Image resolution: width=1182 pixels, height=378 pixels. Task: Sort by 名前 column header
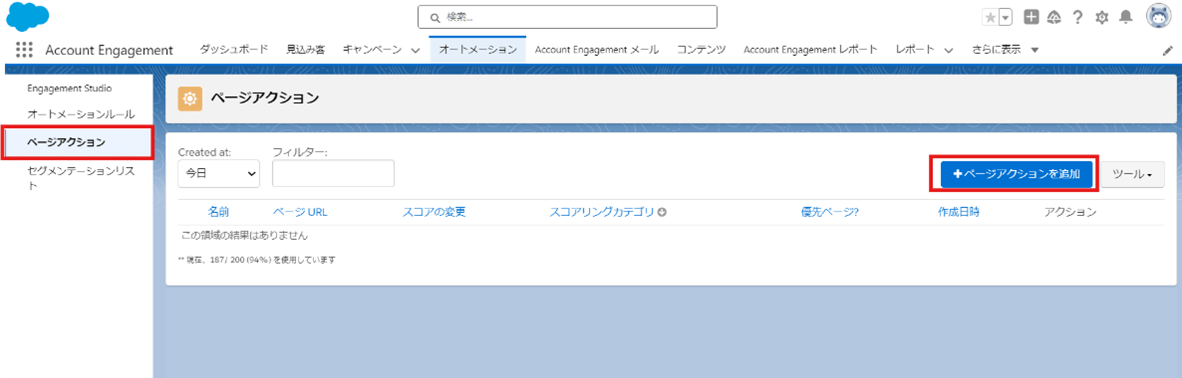coord(219,212)
